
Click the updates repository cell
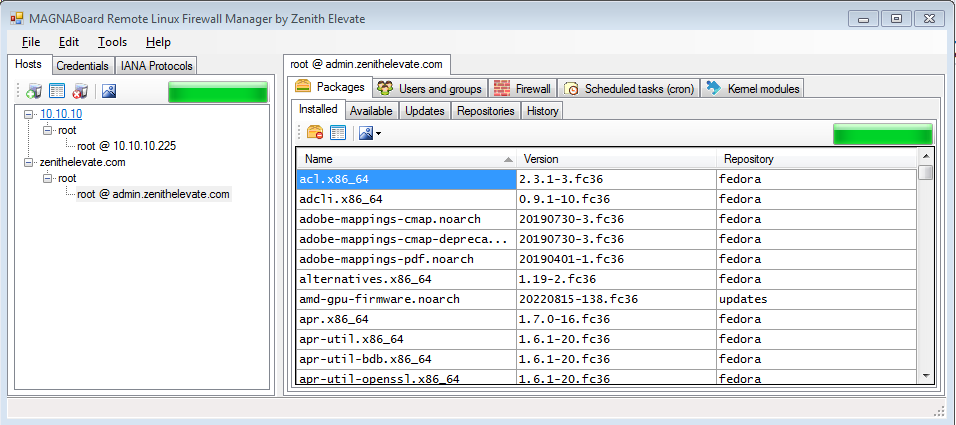point(816,299)
